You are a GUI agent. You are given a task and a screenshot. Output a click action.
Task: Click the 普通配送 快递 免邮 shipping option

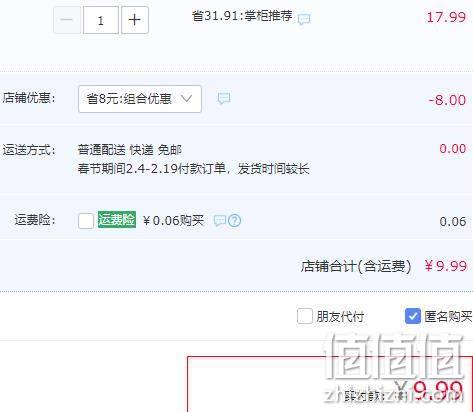point(130,150)
